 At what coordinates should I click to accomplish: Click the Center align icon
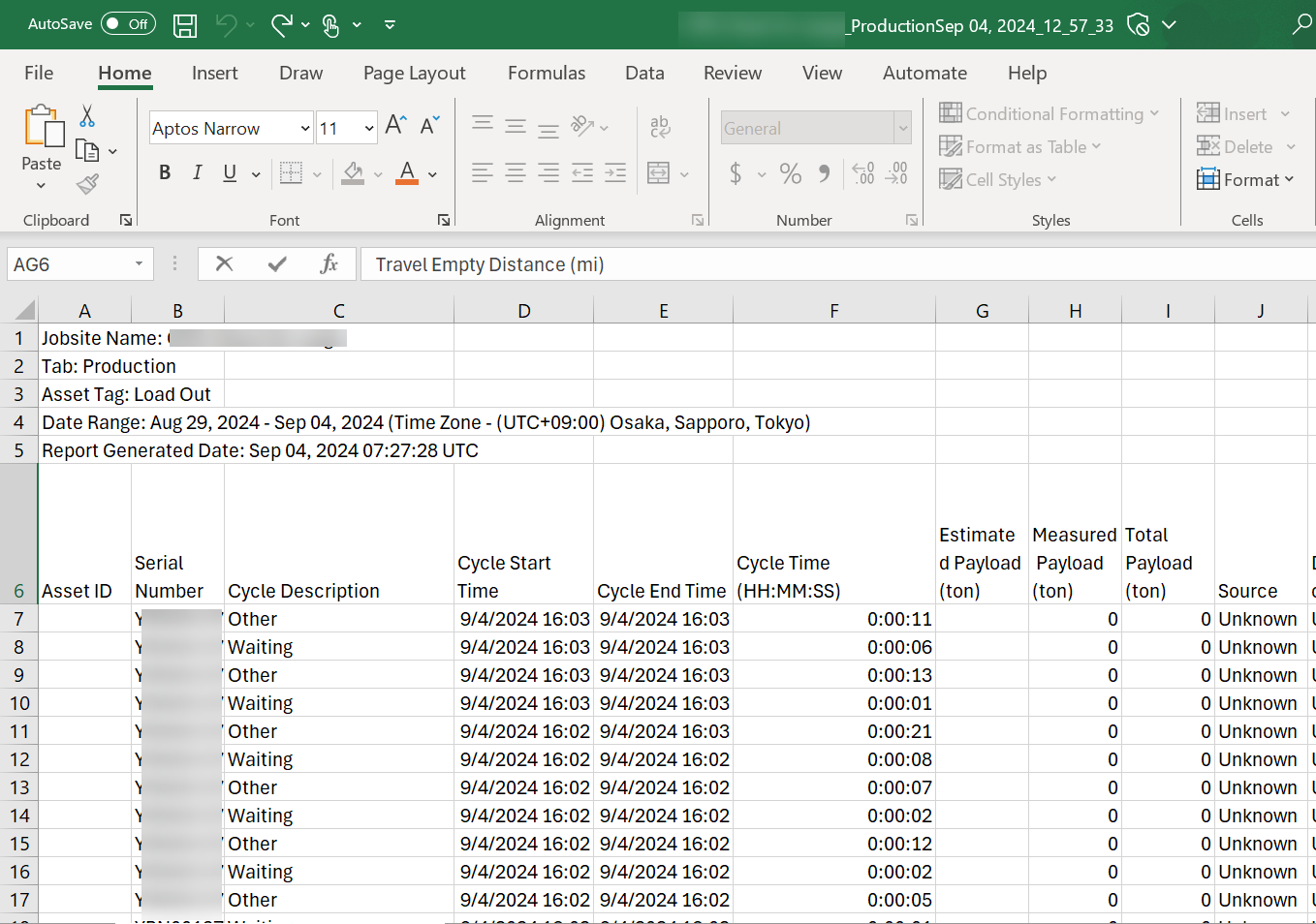[516, 173]
